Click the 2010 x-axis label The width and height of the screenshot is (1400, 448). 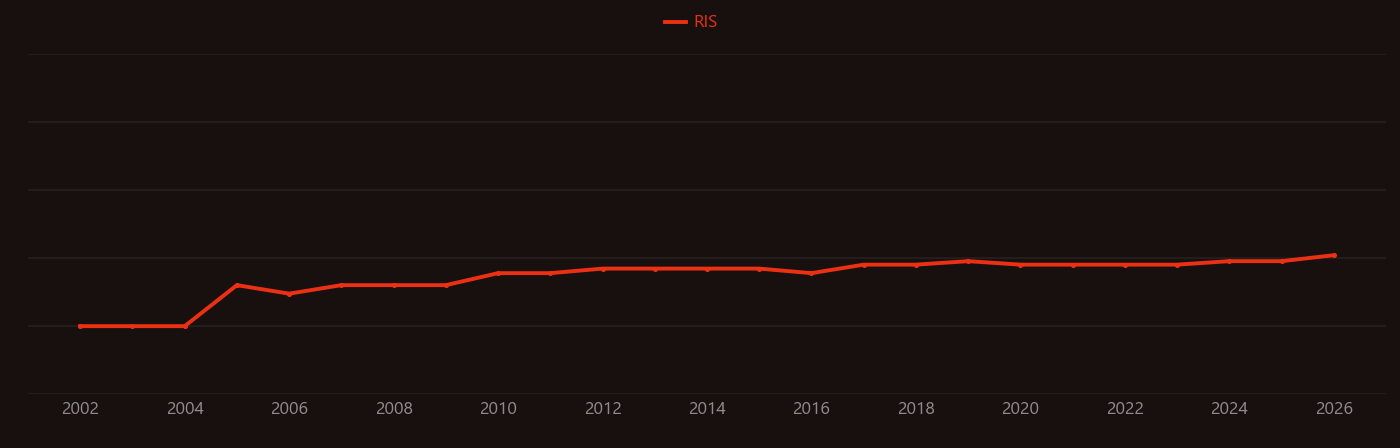coord(498,409)
